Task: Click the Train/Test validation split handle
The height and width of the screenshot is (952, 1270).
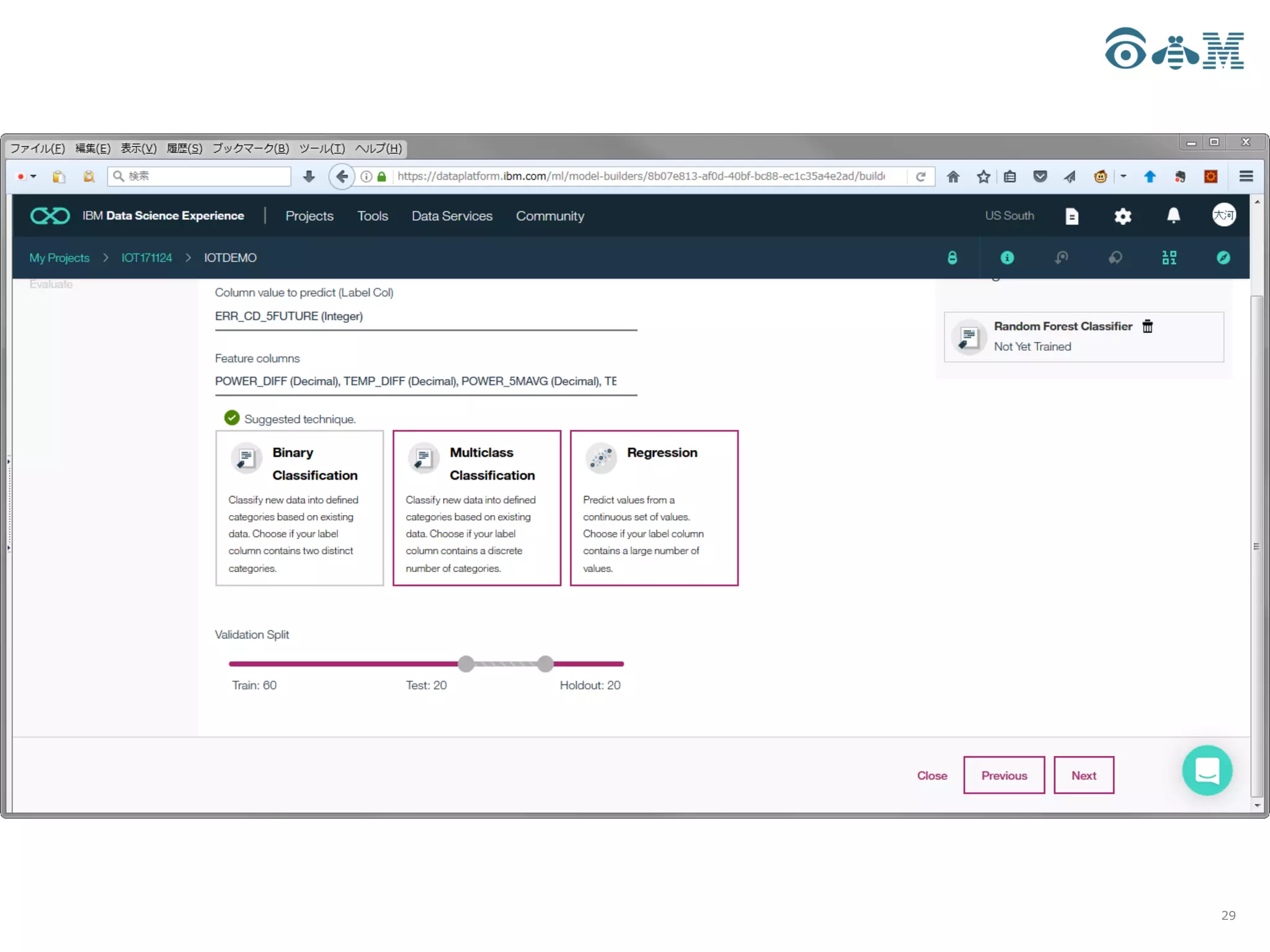Action: (466, 664)
